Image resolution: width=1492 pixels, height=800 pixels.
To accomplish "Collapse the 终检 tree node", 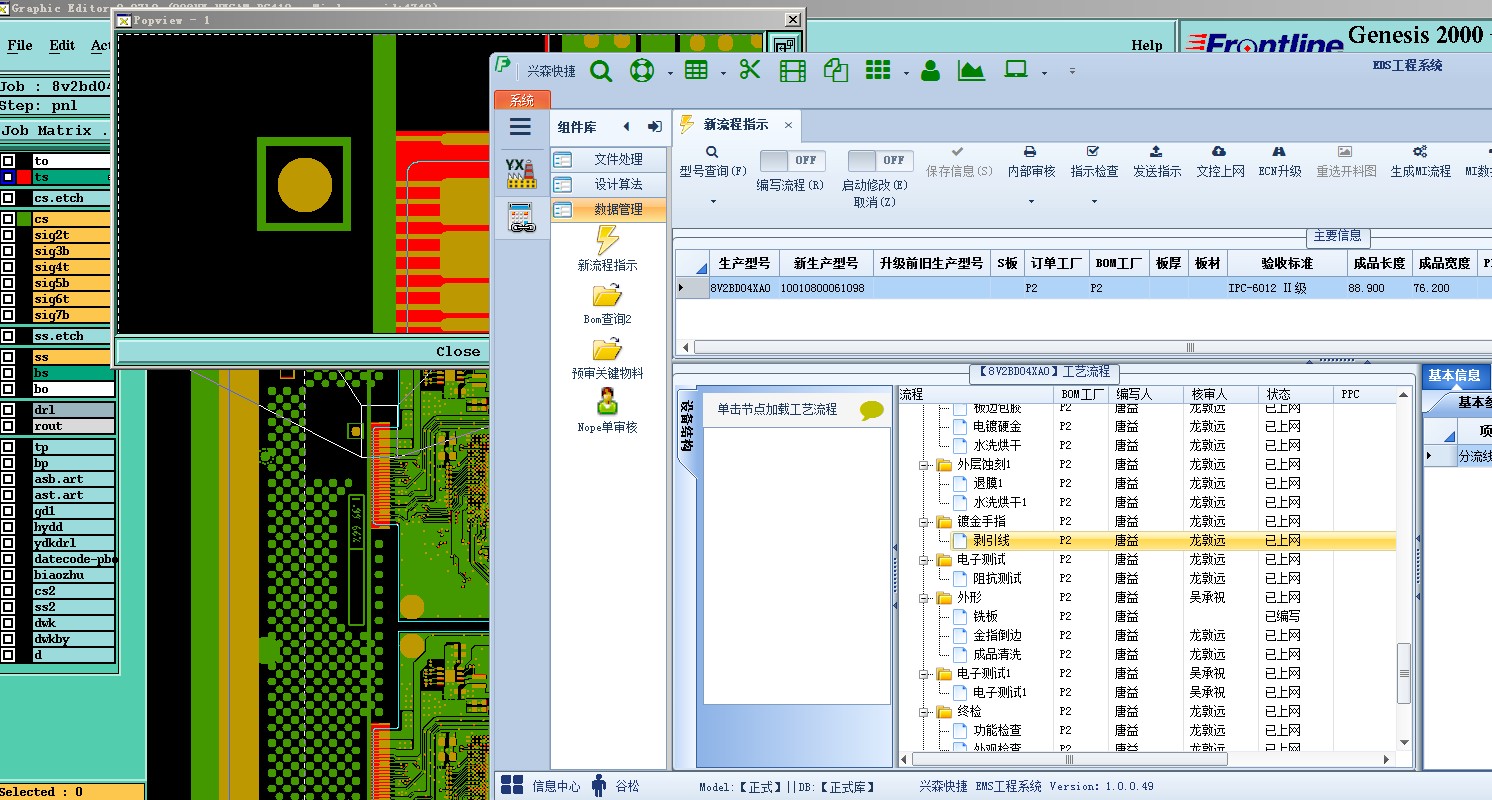I will [x=925, y=712].
